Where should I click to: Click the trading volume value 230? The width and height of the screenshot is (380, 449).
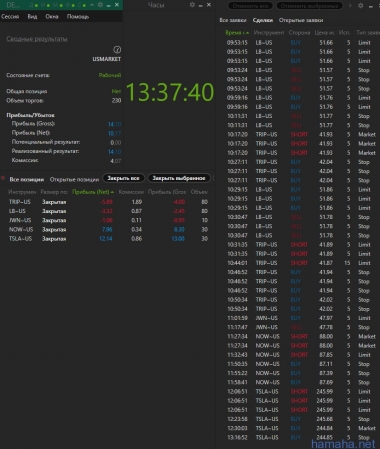pos(116,100)
